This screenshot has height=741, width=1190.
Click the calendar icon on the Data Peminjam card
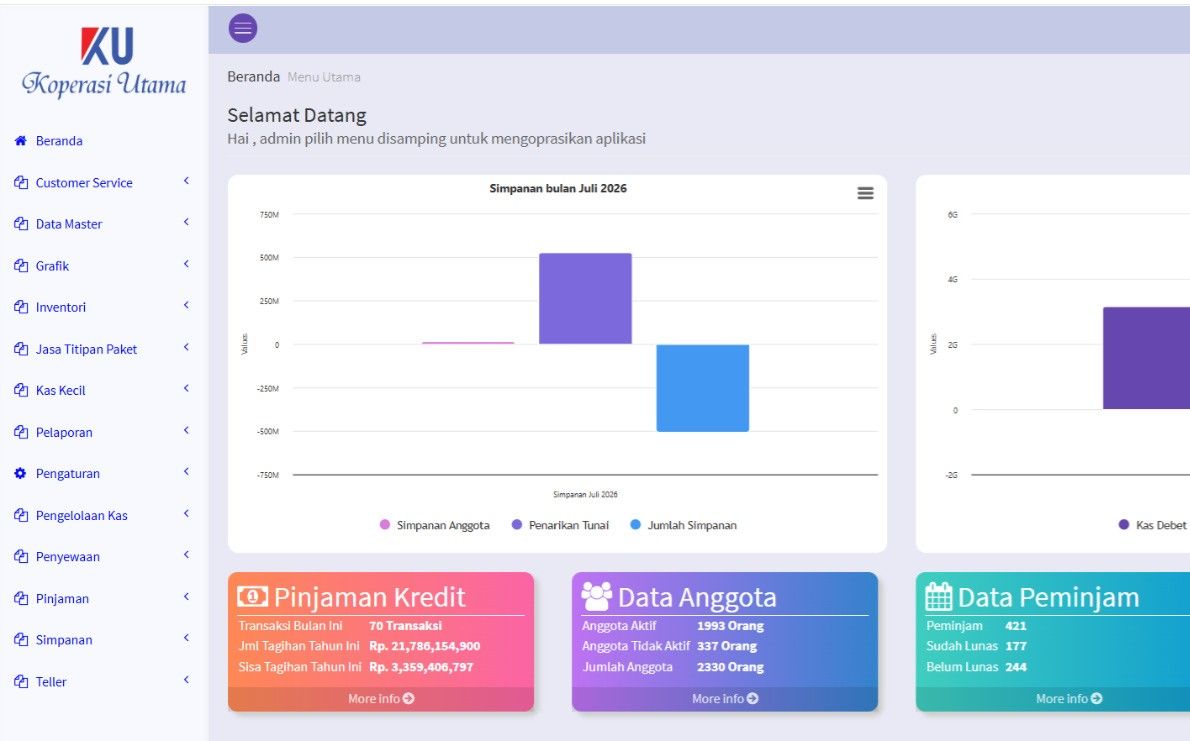click(939, 596)
